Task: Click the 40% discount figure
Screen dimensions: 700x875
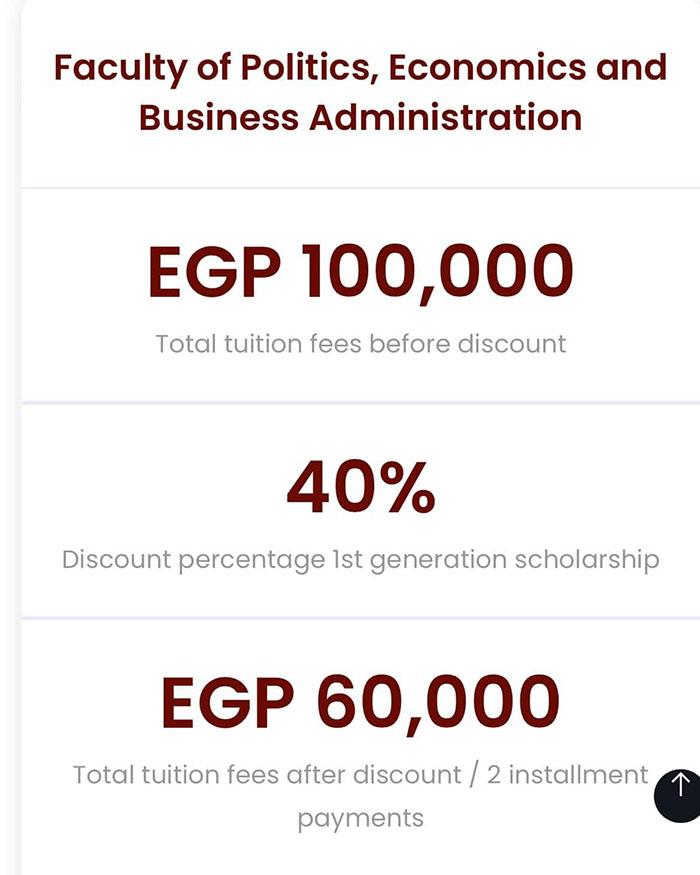Action: click(360, 488)
